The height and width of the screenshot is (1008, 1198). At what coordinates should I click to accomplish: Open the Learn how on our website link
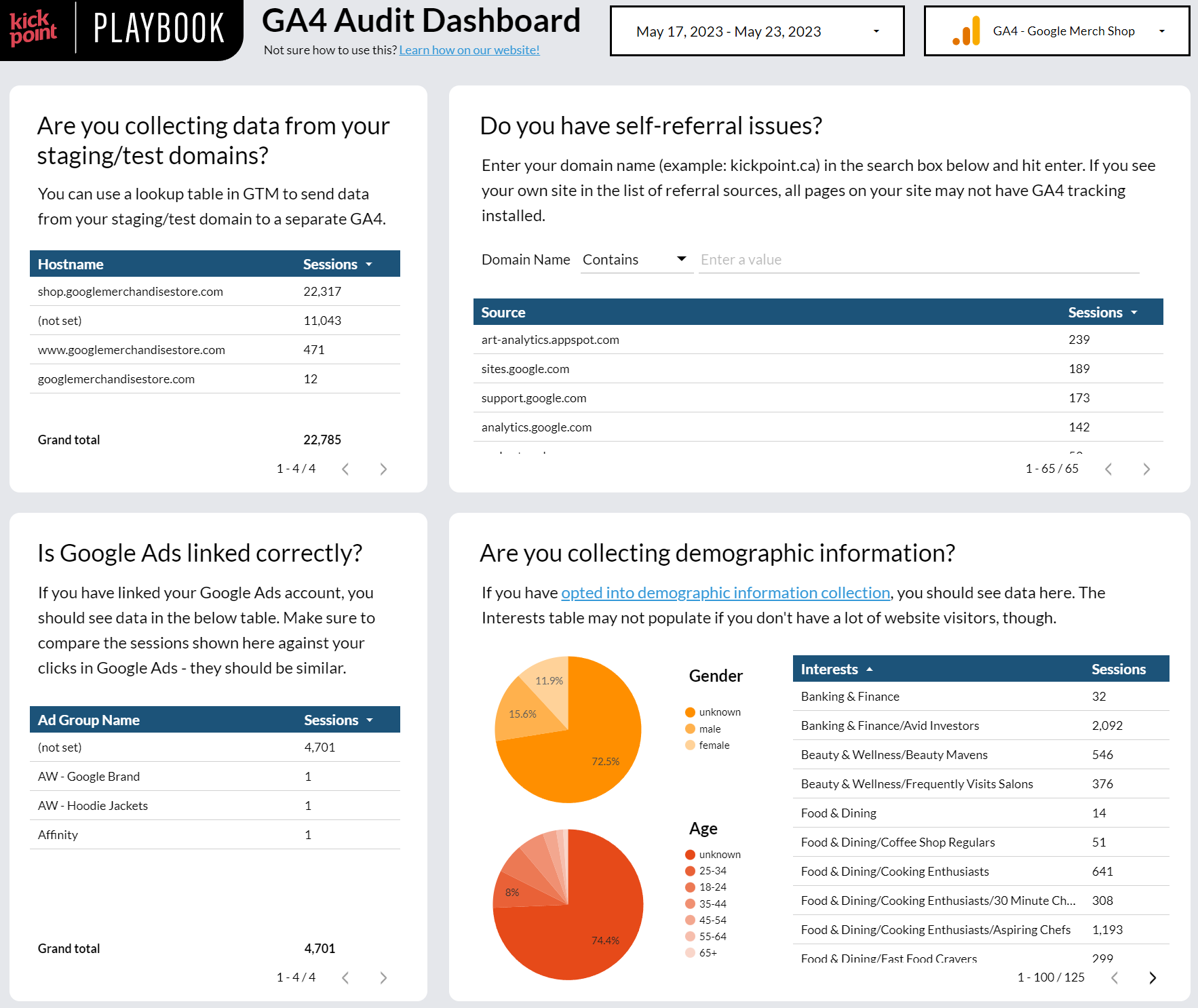click(x=469, y=50)
